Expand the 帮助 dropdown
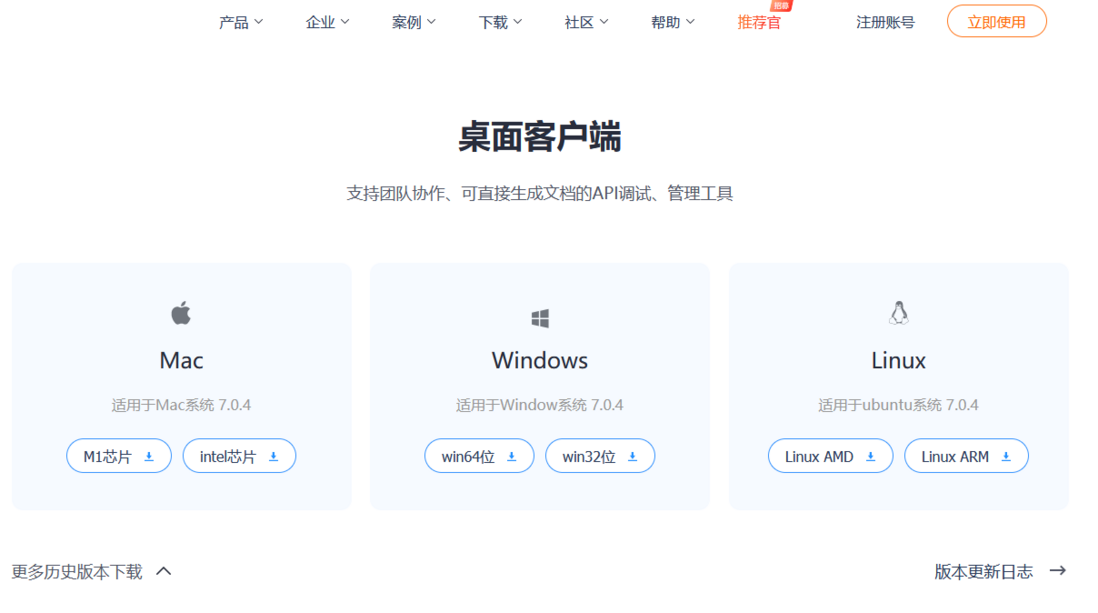Viewport: 1098px width, 613px height. pos(671,21)
